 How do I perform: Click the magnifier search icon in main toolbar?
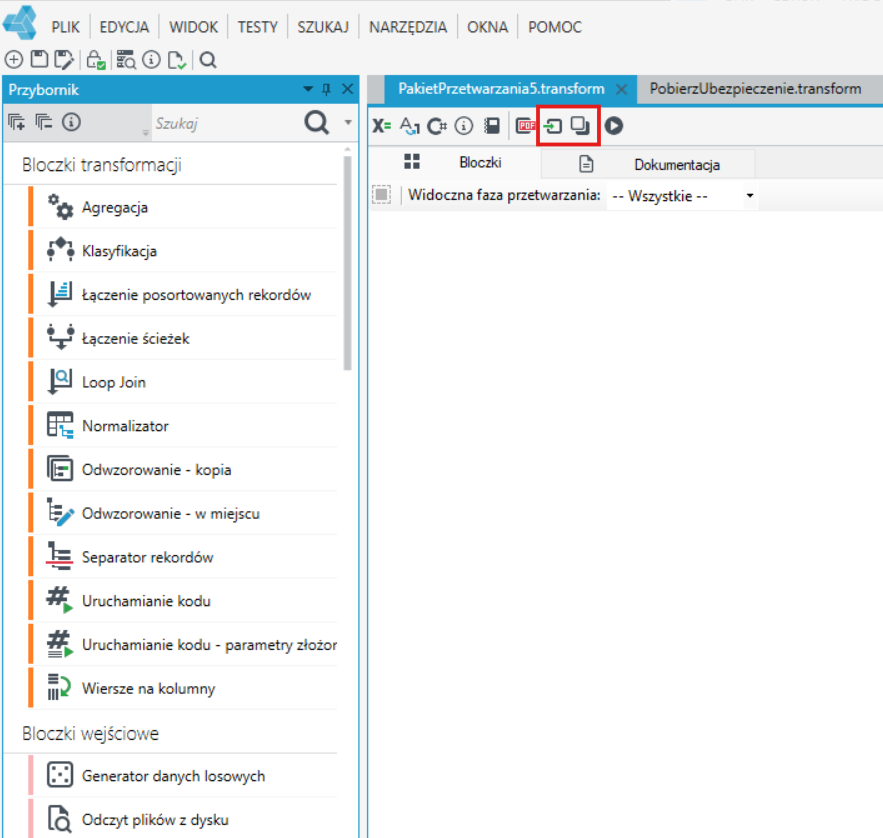(x=208, y=60)
